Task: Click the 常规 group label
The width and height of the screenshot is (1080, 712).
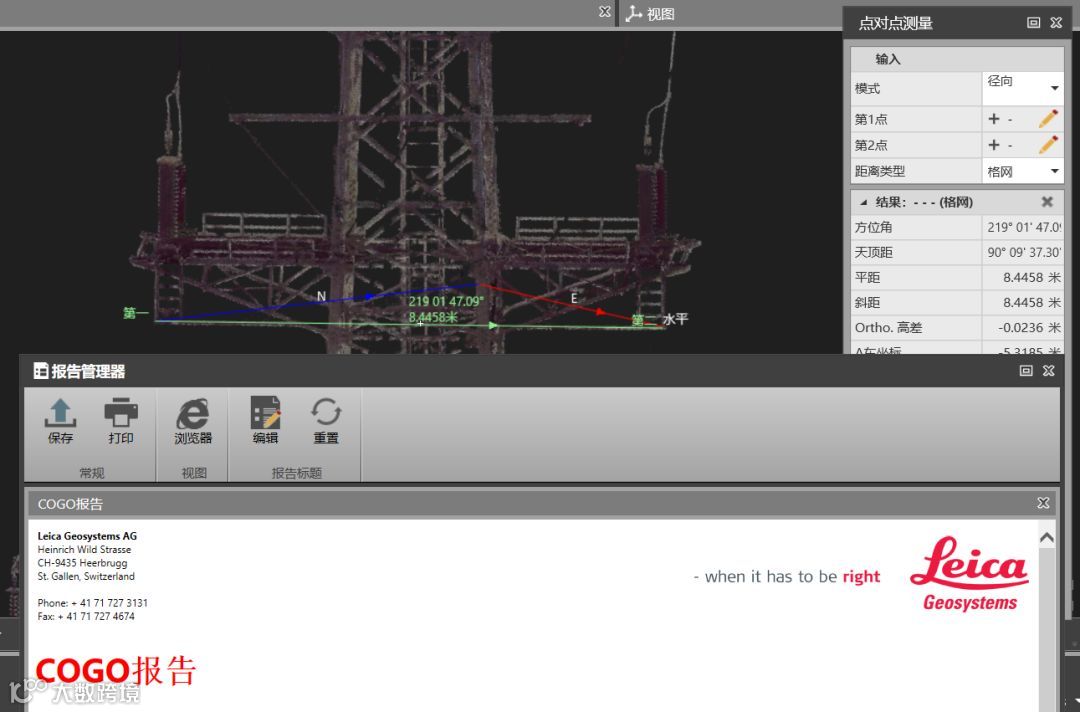Action: pos(92,473)
